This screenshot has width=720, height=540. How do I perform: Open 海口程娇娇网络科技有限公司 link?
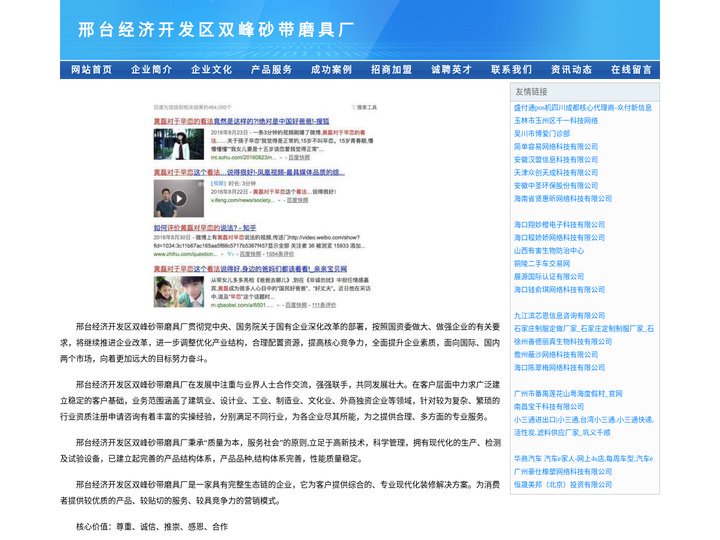(559, 238)
